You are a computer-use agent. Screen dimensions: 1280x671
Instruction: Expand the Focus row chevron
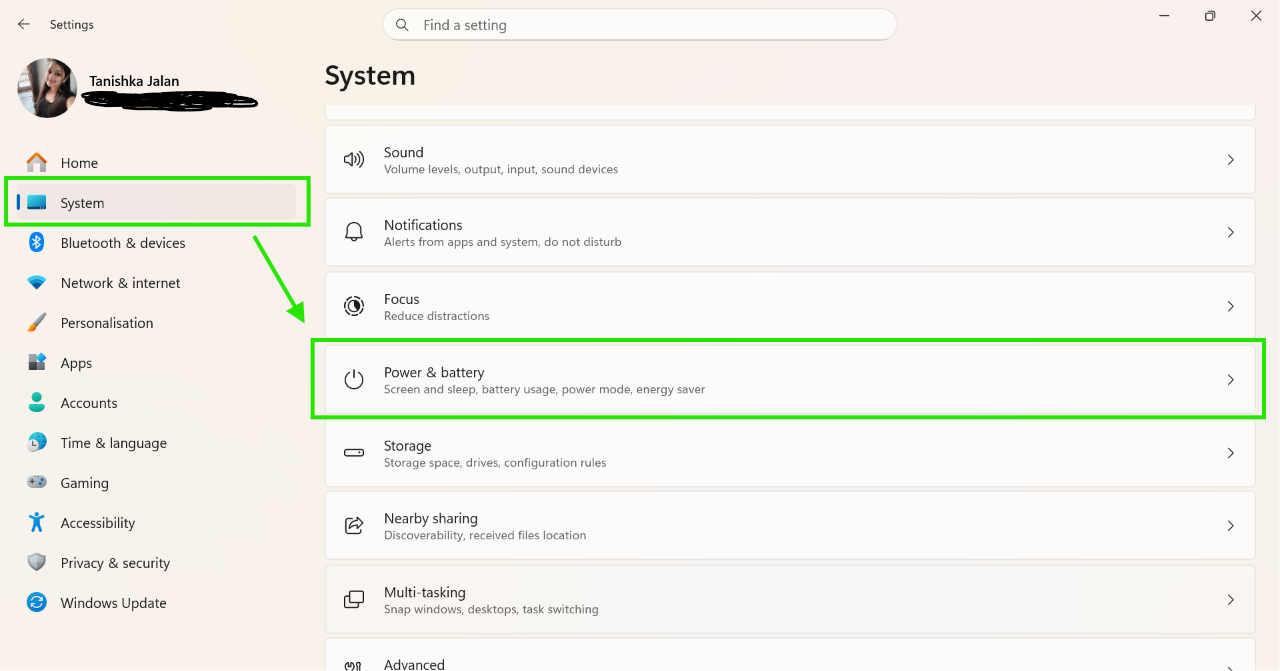pyautogui.click(x=1231, y=306)
